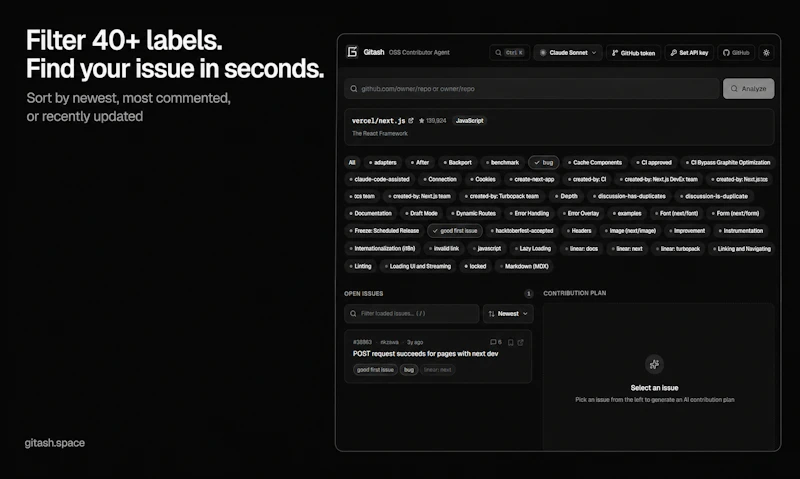Click the GitHub token button
Image resolution: width=800 pixels, height=479 pixels.
click(633, 53)
